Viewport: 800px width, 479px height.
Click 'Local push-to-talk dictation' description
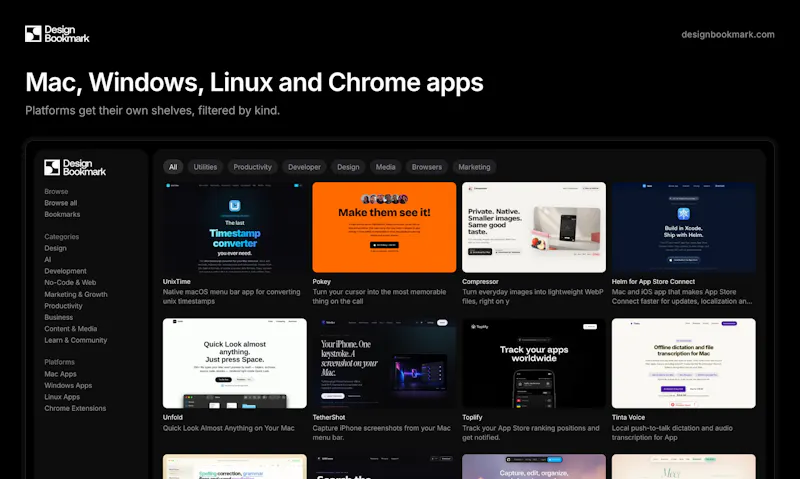[672, 433]
